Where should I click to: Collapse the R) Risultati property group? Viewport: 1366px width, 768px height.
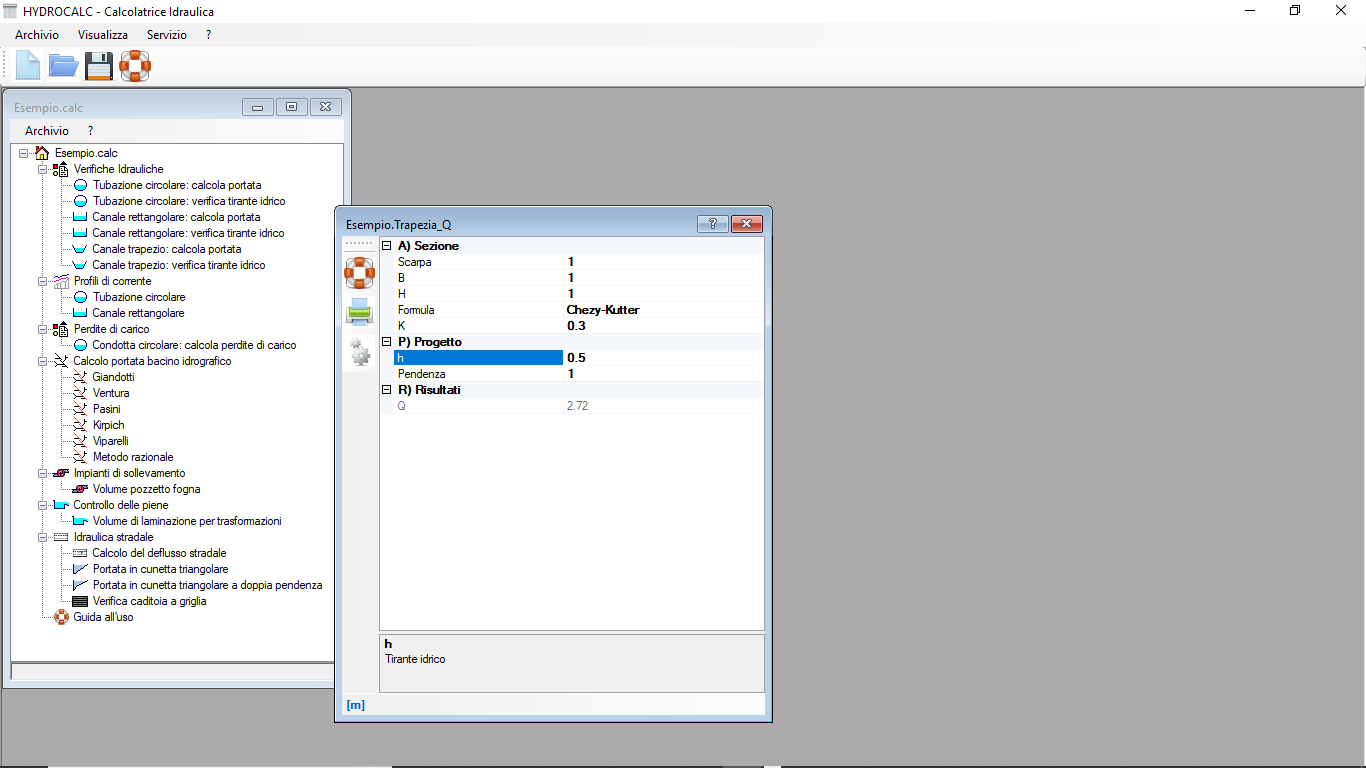(x=387, y=390)
